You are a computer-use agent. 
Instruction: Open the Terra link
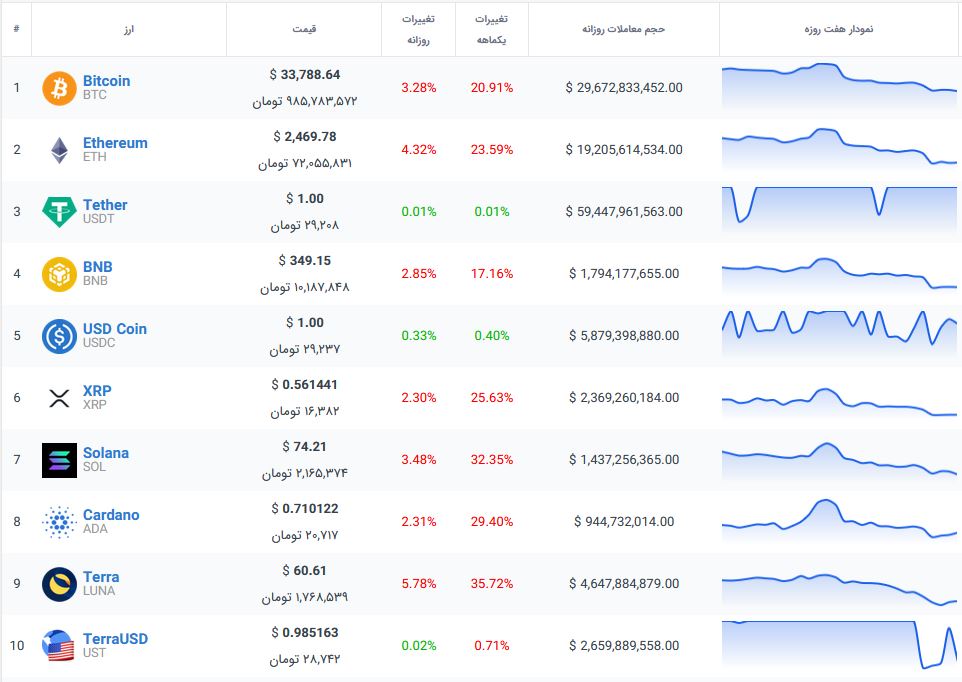click(101, 577)
